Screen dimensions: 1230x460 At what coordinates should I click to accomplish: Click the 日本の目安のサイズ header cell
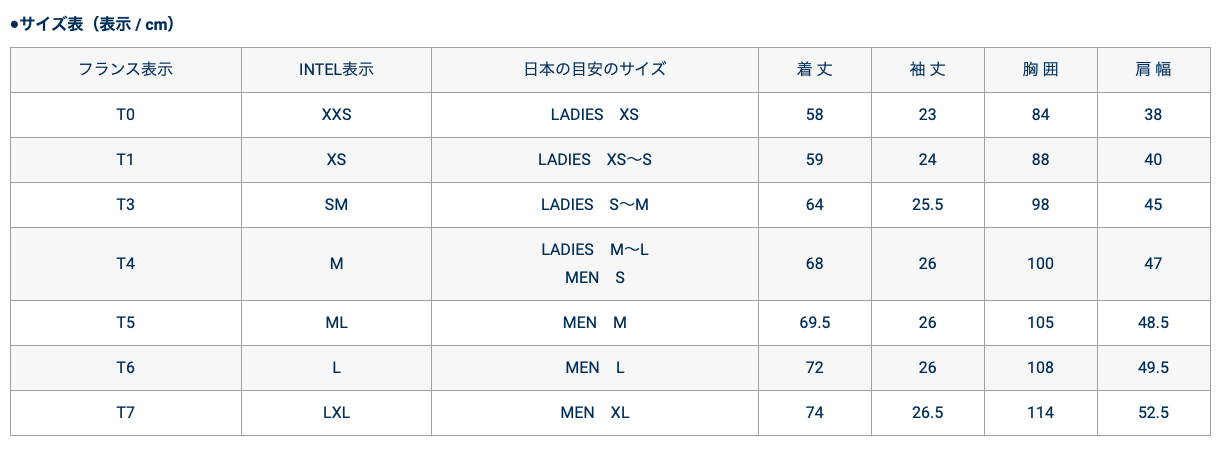click(594, 70)
